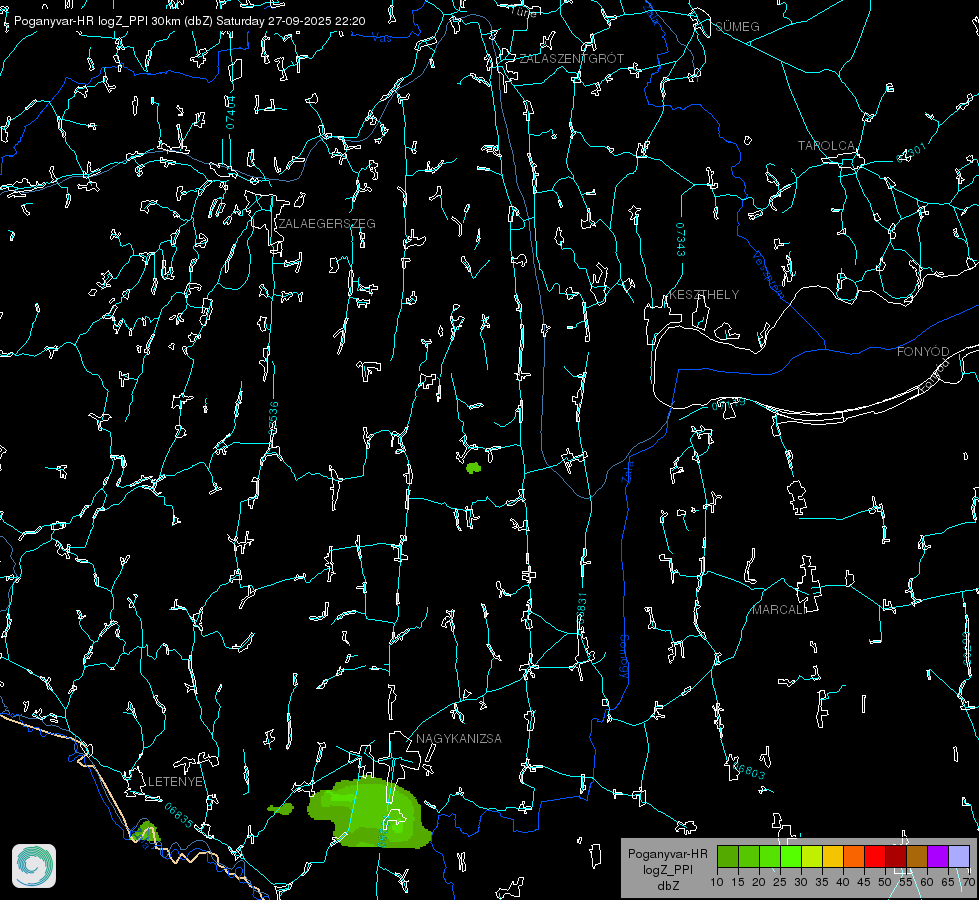This screenshot has height=900, width=979.
Task: Click the FONYÓD label by the lake
Action: pyautogui.click(x=923, y=352)
